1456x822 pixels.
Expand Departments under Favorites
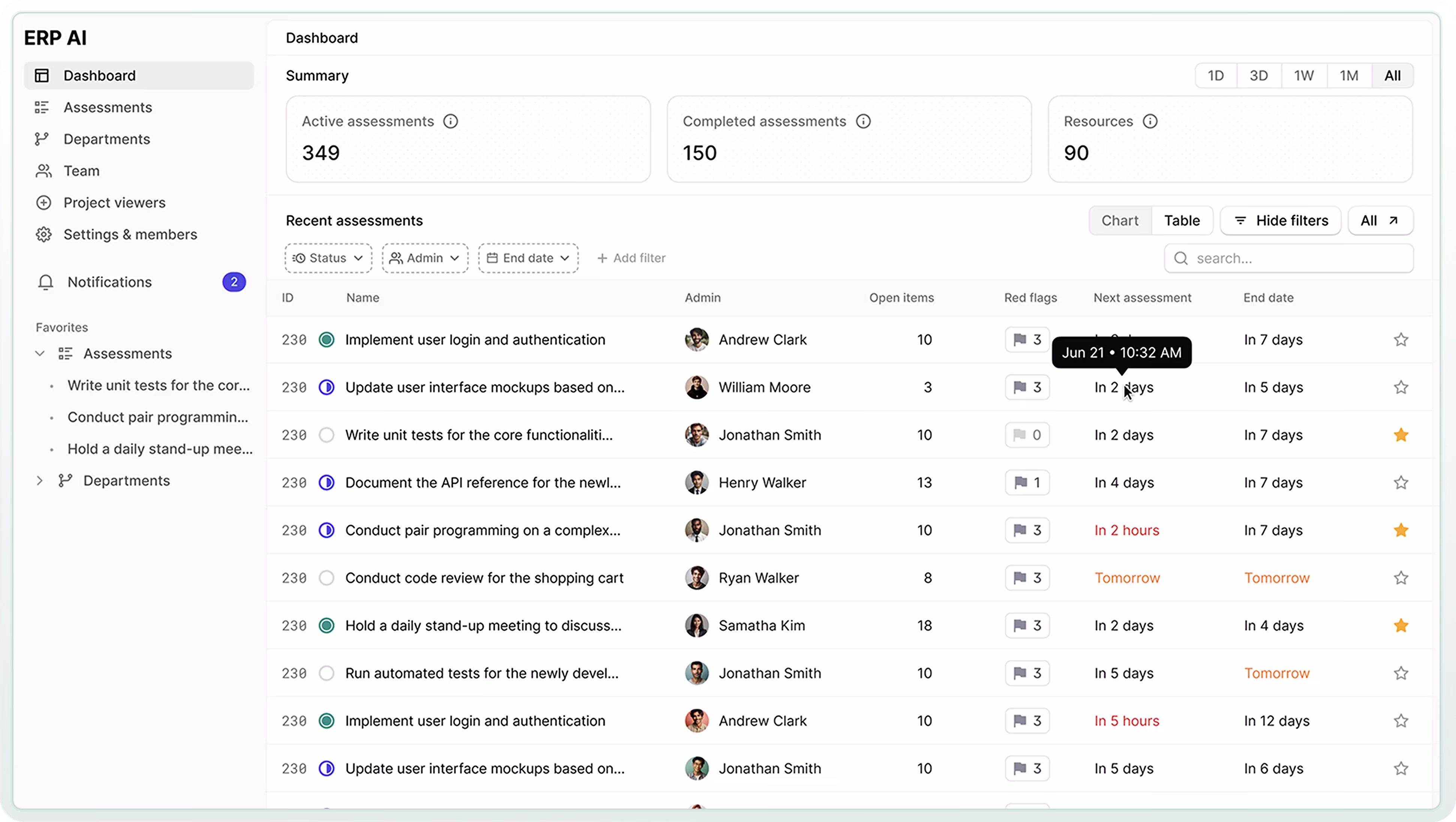(40, 481)
